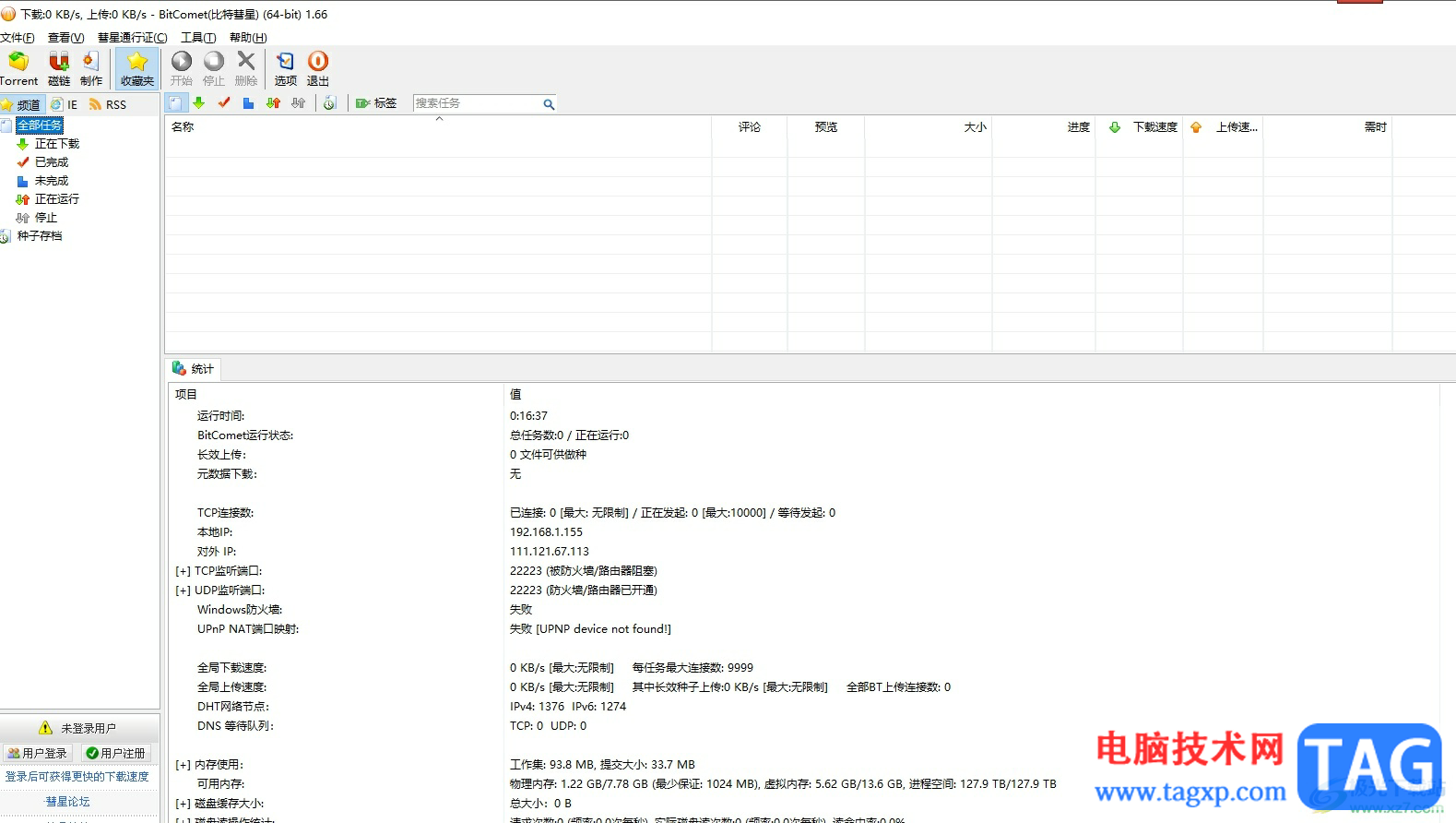
Task: Click the 删除 delete button
Action: click(x=246, y=68)
